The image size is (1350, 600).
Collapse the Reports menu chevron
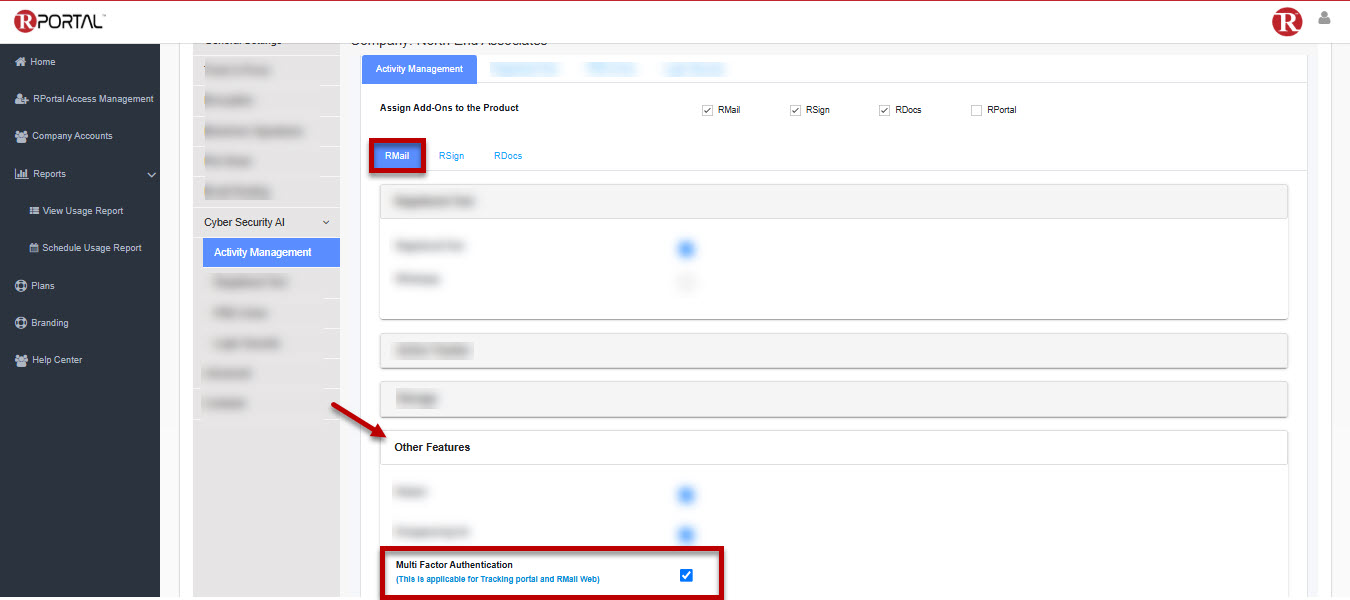click(x=152, y=175)
